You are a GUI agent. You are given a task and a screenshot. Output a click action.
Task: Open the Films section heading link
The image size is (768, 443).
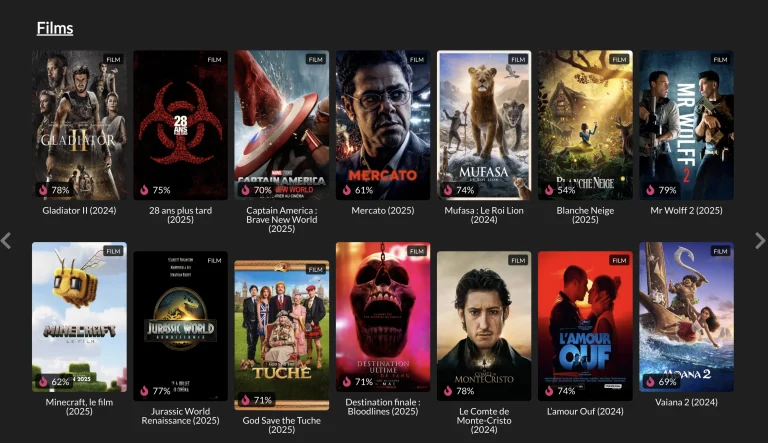[55, 28]
